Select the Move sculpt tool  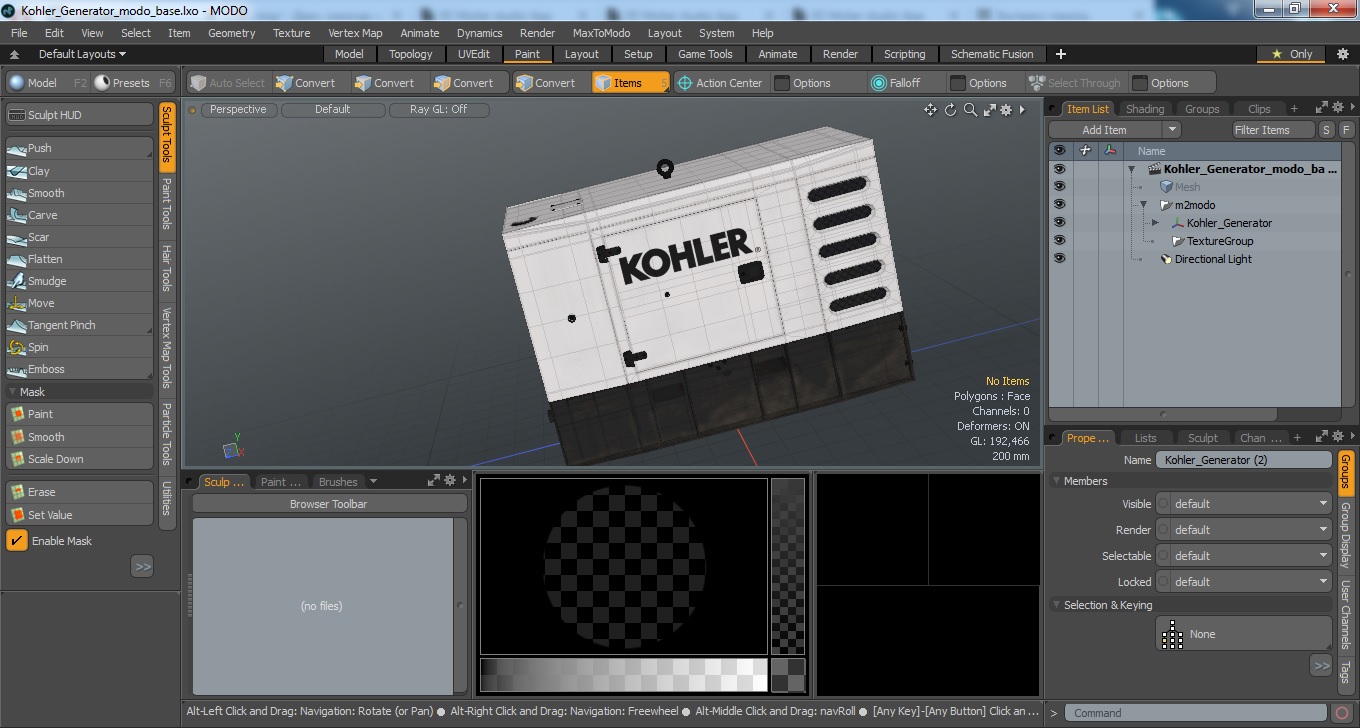point(80,303)
